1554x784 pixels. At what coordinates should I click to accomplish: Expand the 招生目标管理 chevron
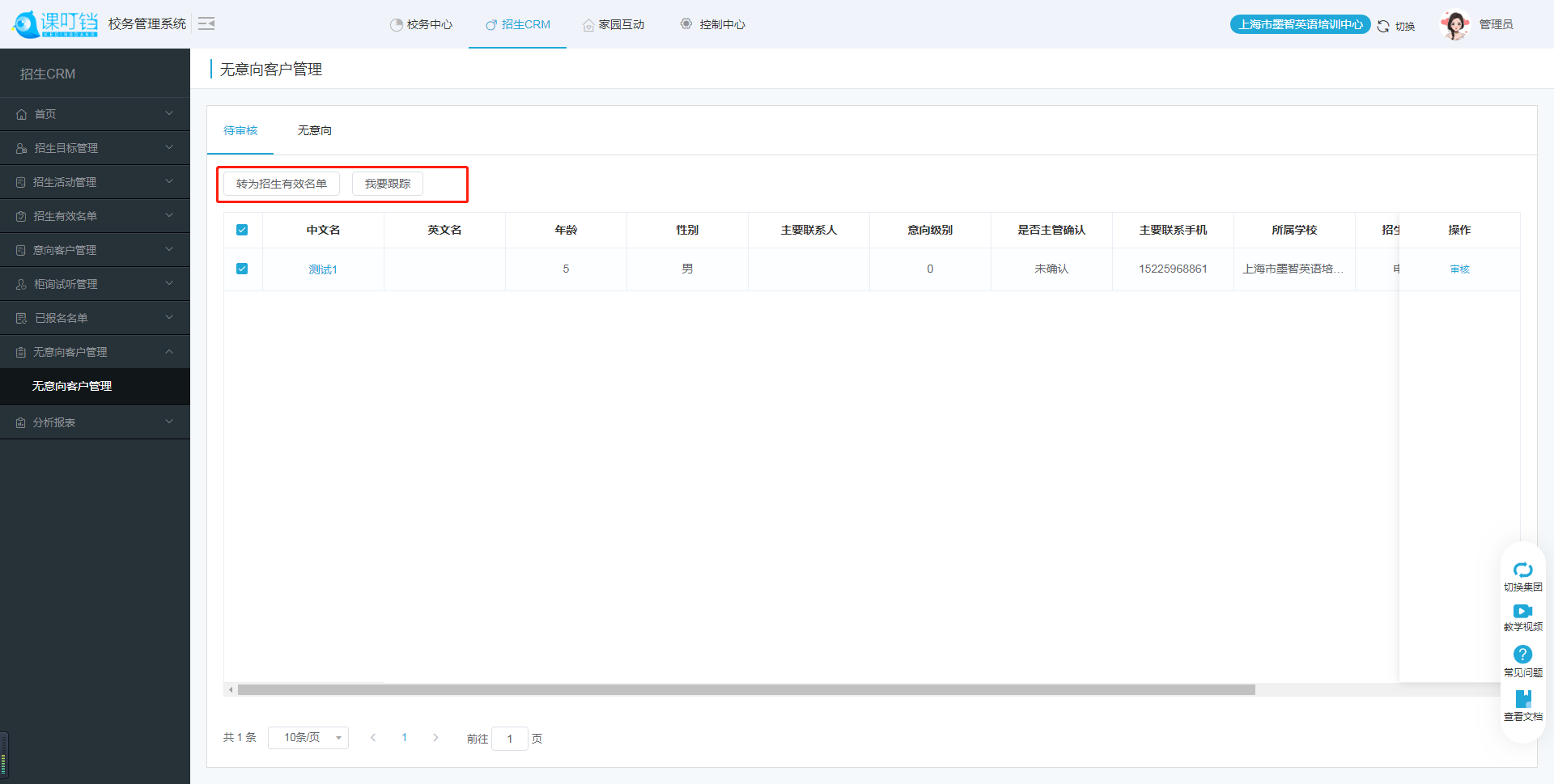coord(169,147)
